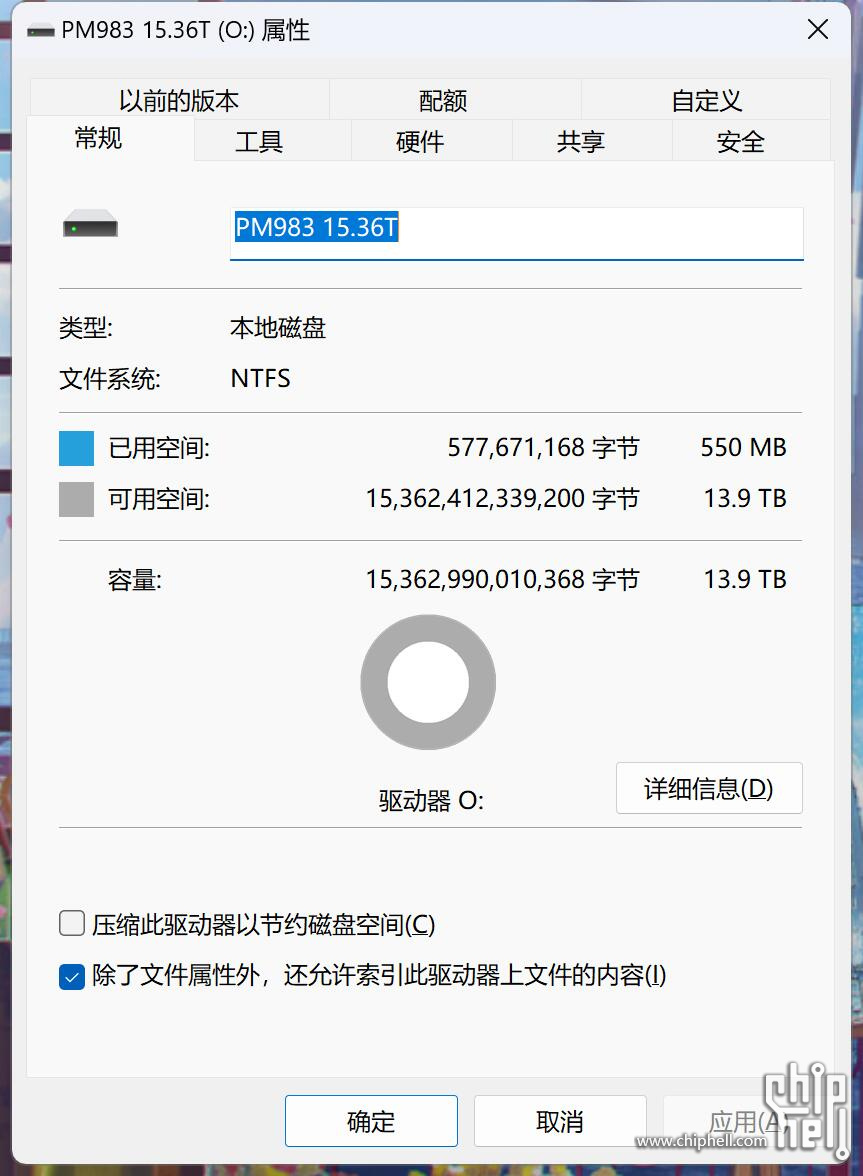Click the disk usage donut chart
The image size is (863, 1176).
coord(428,682)
